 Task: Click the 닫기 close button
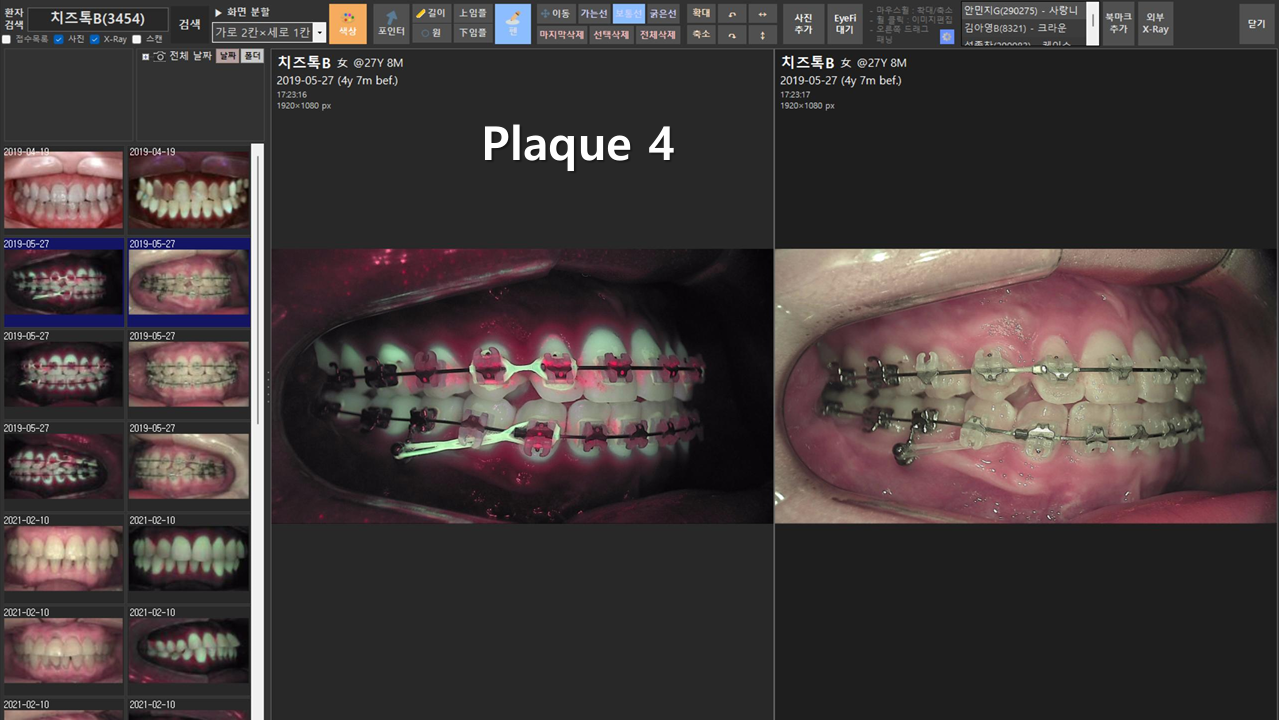(x=1256, y=24)
